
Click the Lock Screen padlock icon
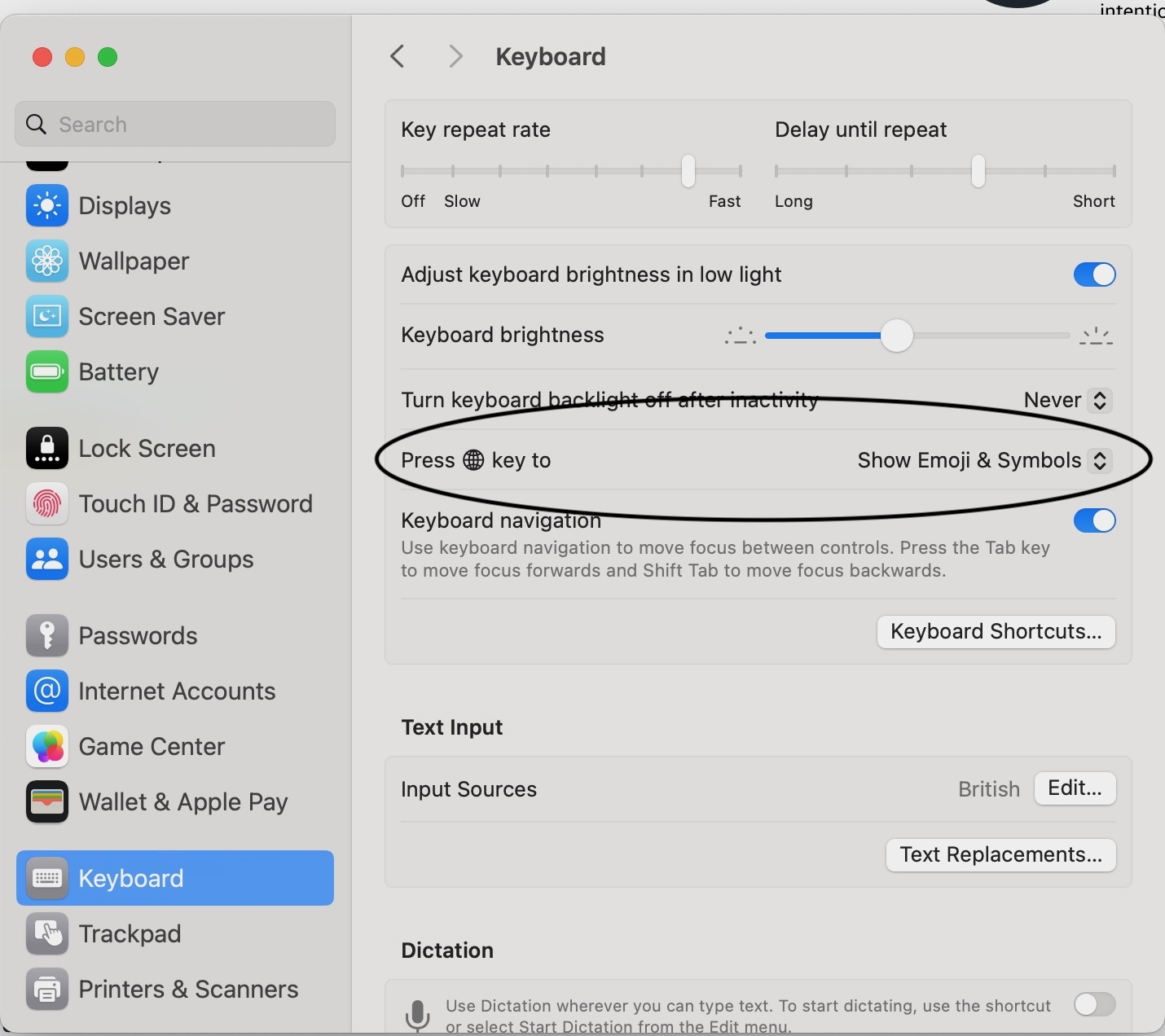click(47, 448)
